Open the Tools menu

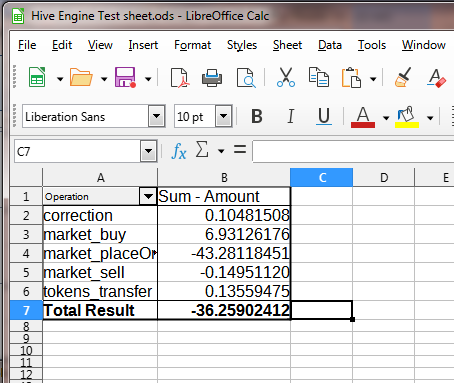pyautogui.click(x=372, y=45)
